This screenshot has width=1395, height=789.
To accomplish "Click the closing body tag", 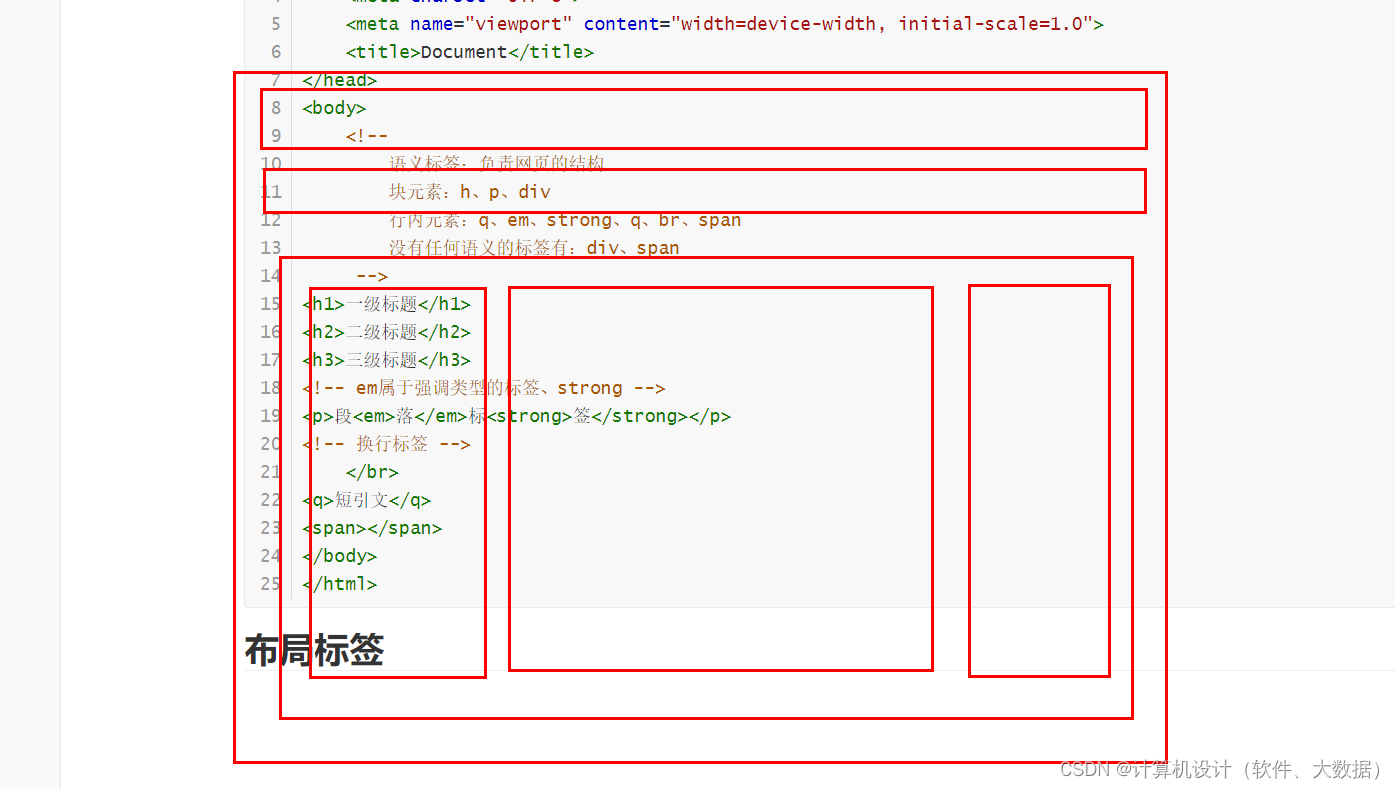I will [x=339, y=556].
